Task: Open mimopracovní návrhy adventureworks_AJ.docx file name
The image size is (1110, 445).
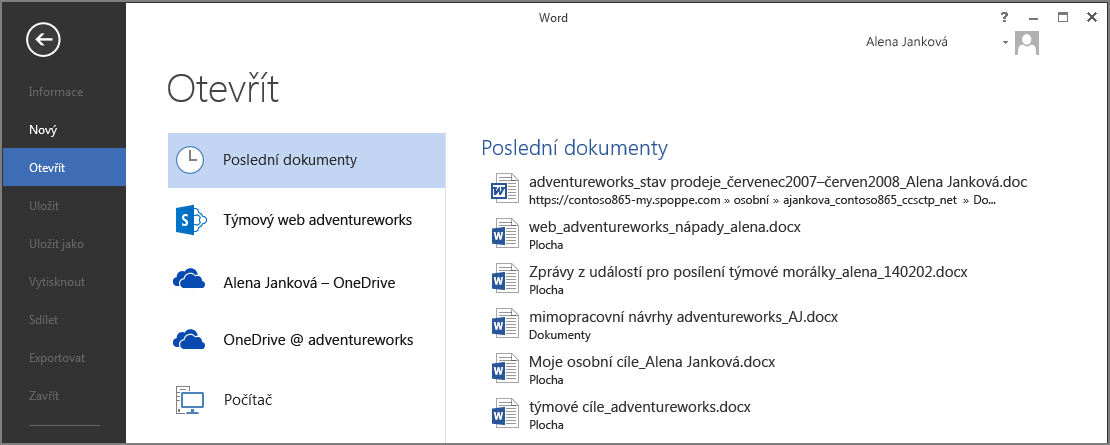Action: [x=683, y=317]
